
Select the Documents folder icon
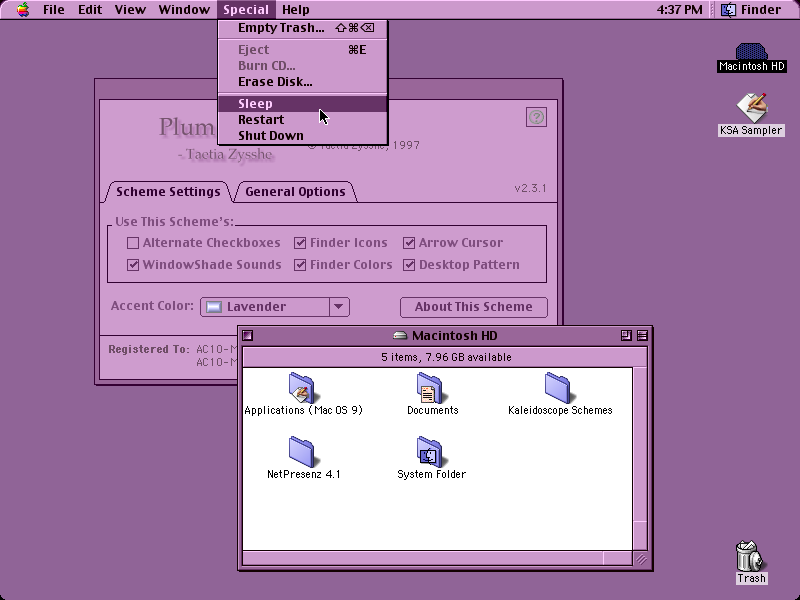coord(430,388)
